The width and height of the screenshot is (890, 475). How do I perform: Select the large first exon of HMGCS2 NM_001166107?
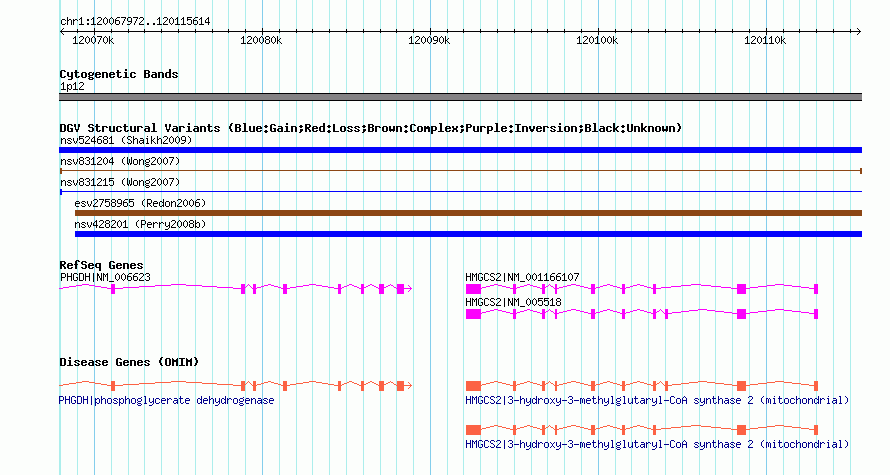pyautogui.click(x=473, y=289)
